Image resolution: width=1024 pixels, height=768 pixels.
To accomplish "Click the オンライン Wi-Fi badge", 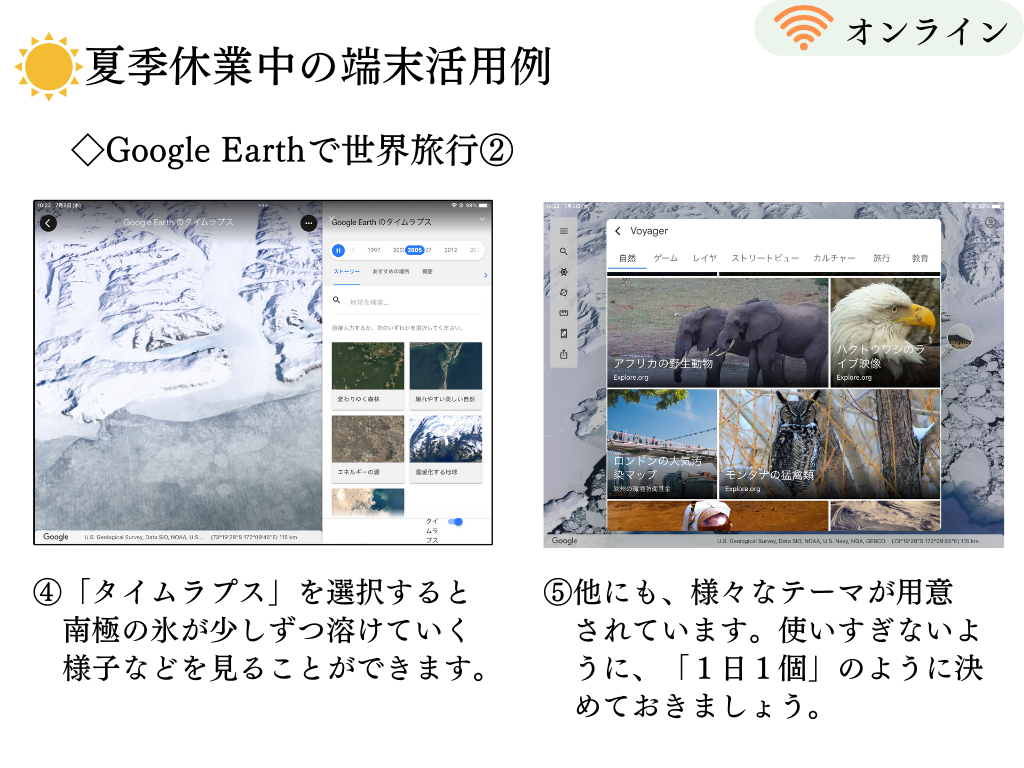I will (888, 29).
